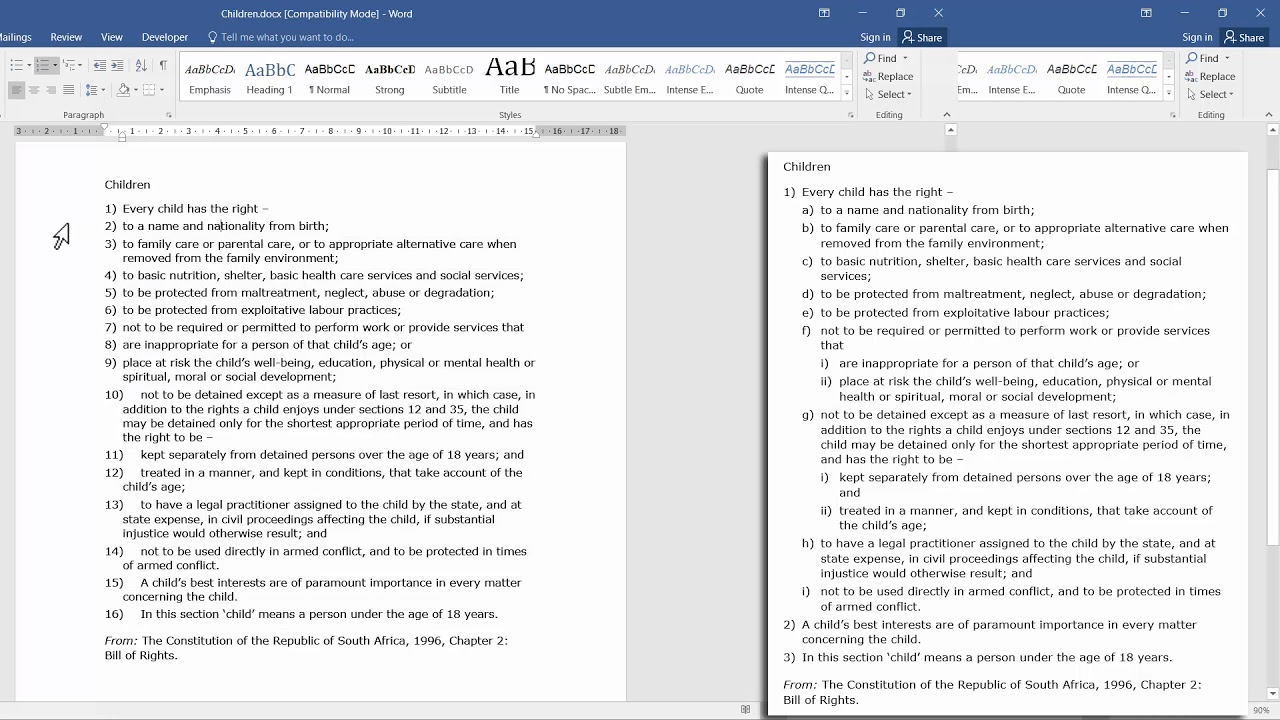
Task: Open the Find dropdown arrow in left window
Action: [905, 58]
